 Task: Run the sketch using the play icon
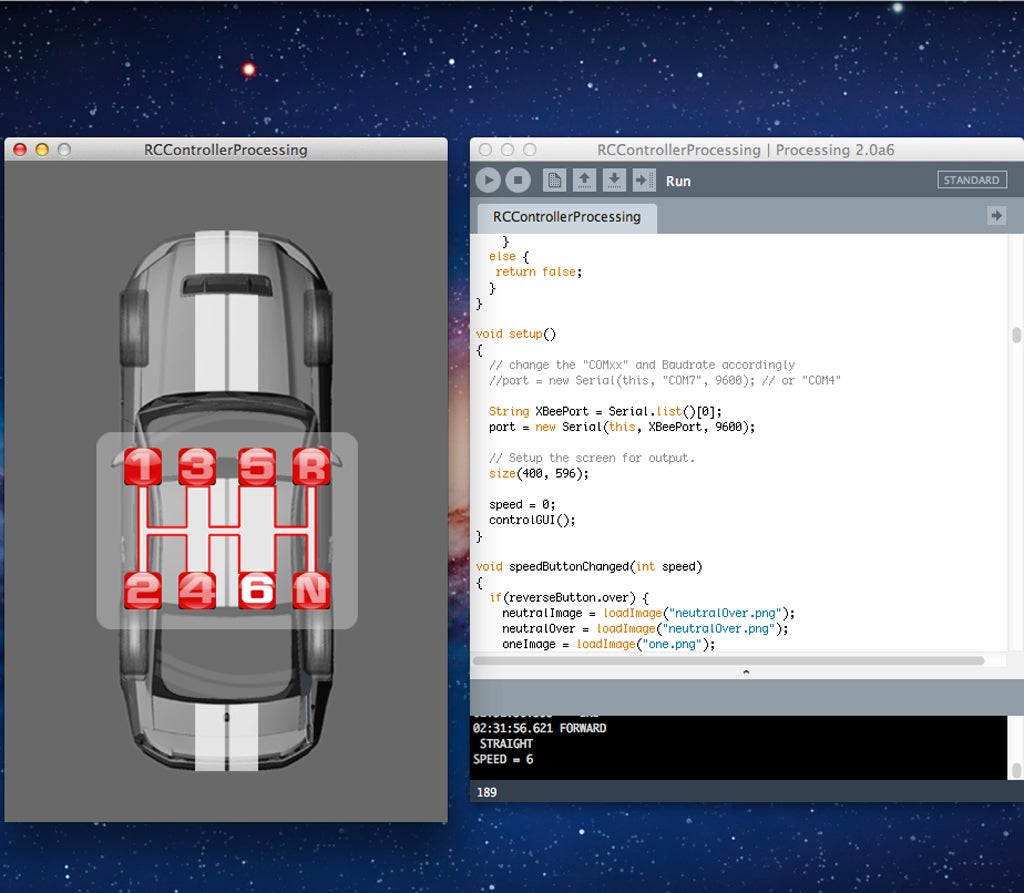coord(489,181)
